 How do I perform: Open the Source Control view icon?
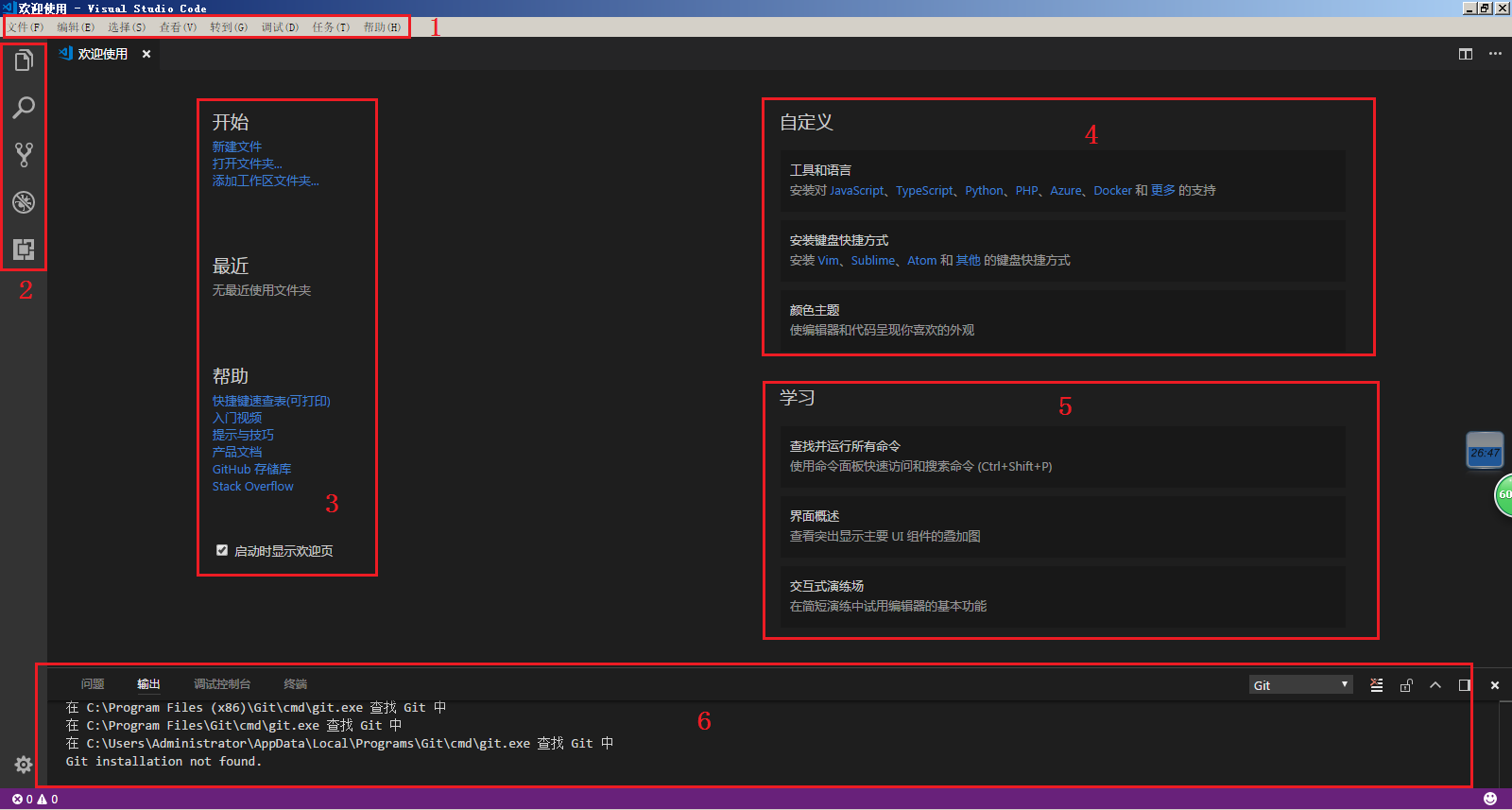tap(24, 155)
